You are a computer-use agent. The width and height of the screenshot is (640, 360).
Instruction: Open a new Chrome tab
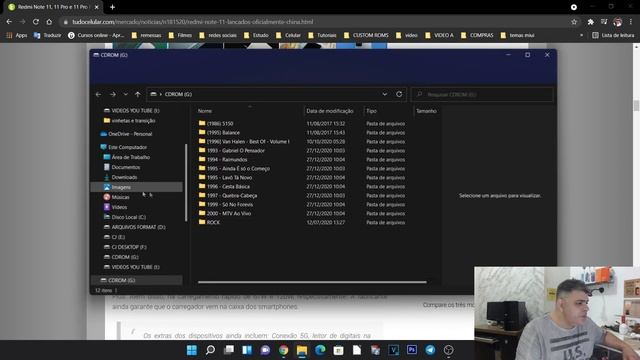pos(112,7)
